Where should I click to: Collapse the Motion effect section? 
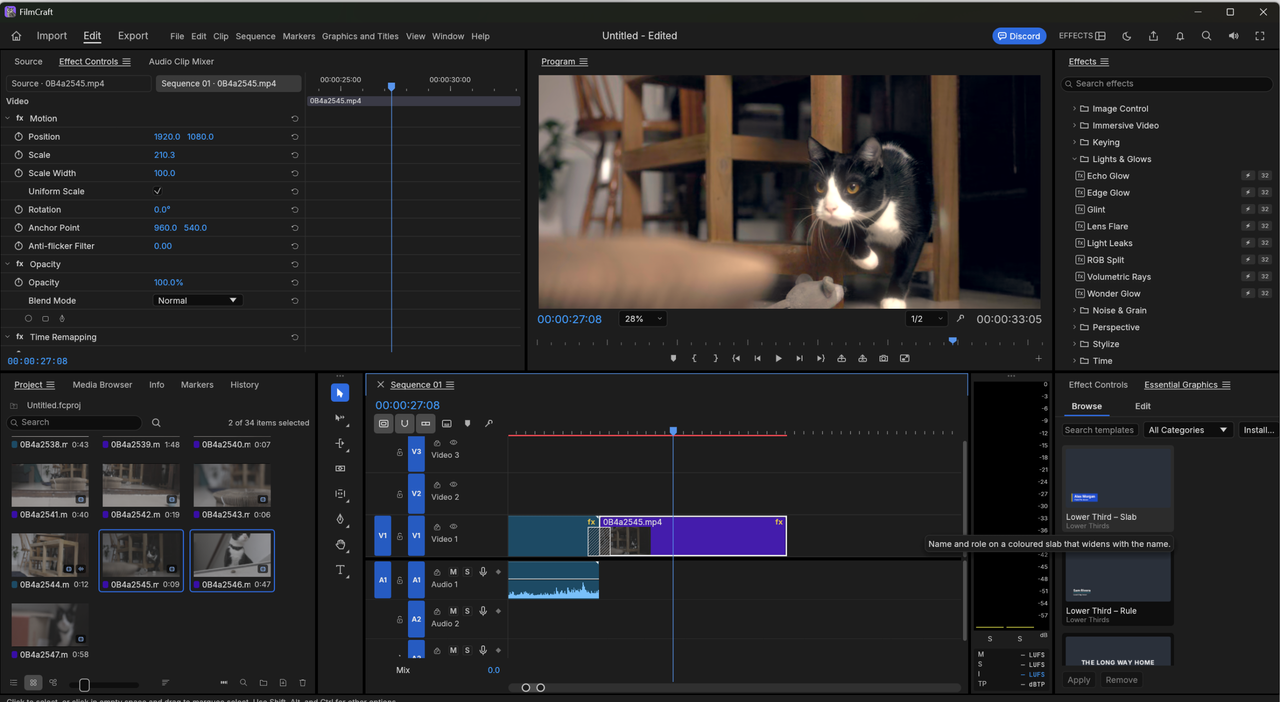point(8,118)
